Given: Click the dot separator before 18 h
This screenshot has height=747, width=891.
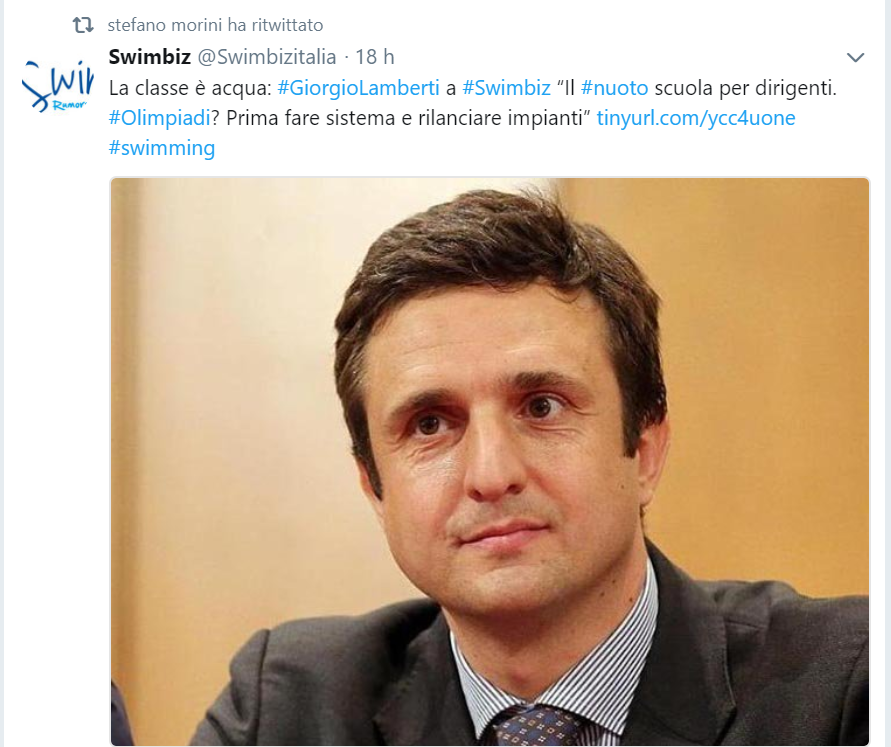Looking at the screenshot, I should 346,57.
